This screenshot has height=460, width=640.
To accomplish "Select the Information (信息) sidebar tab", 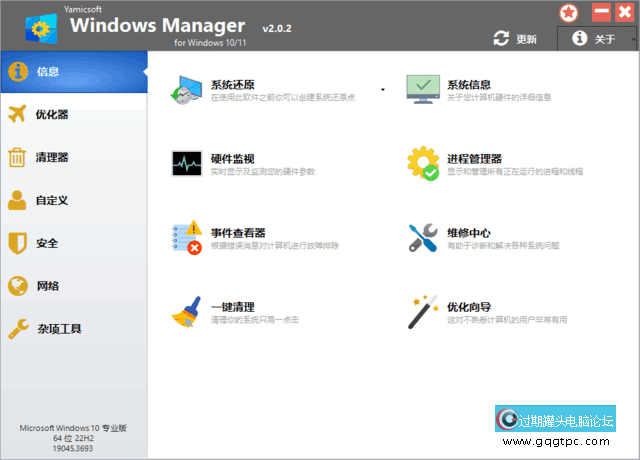I will click(x=73, y=72).
